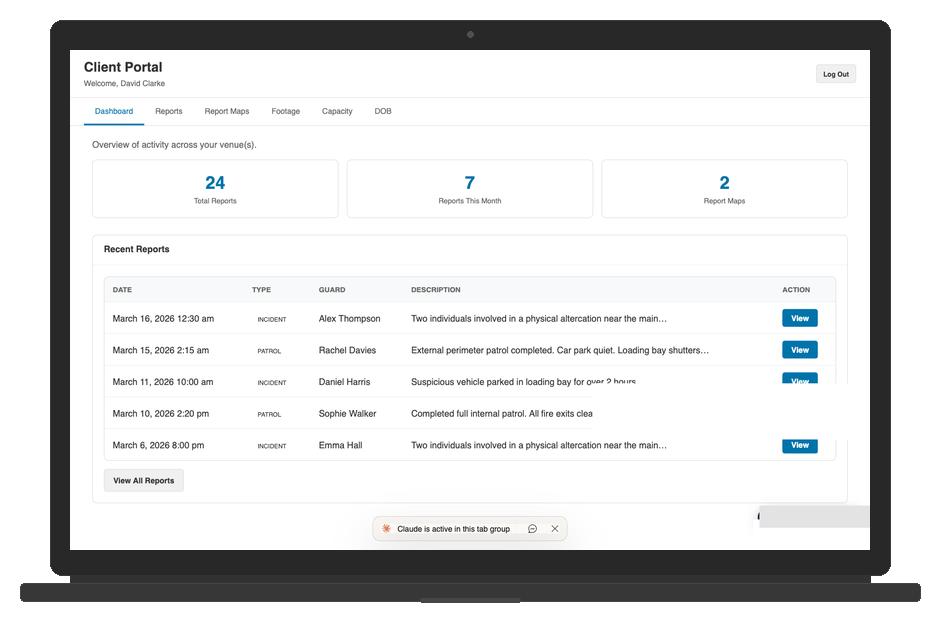
Task: Click the Reports This Month card
Action: 469,189
